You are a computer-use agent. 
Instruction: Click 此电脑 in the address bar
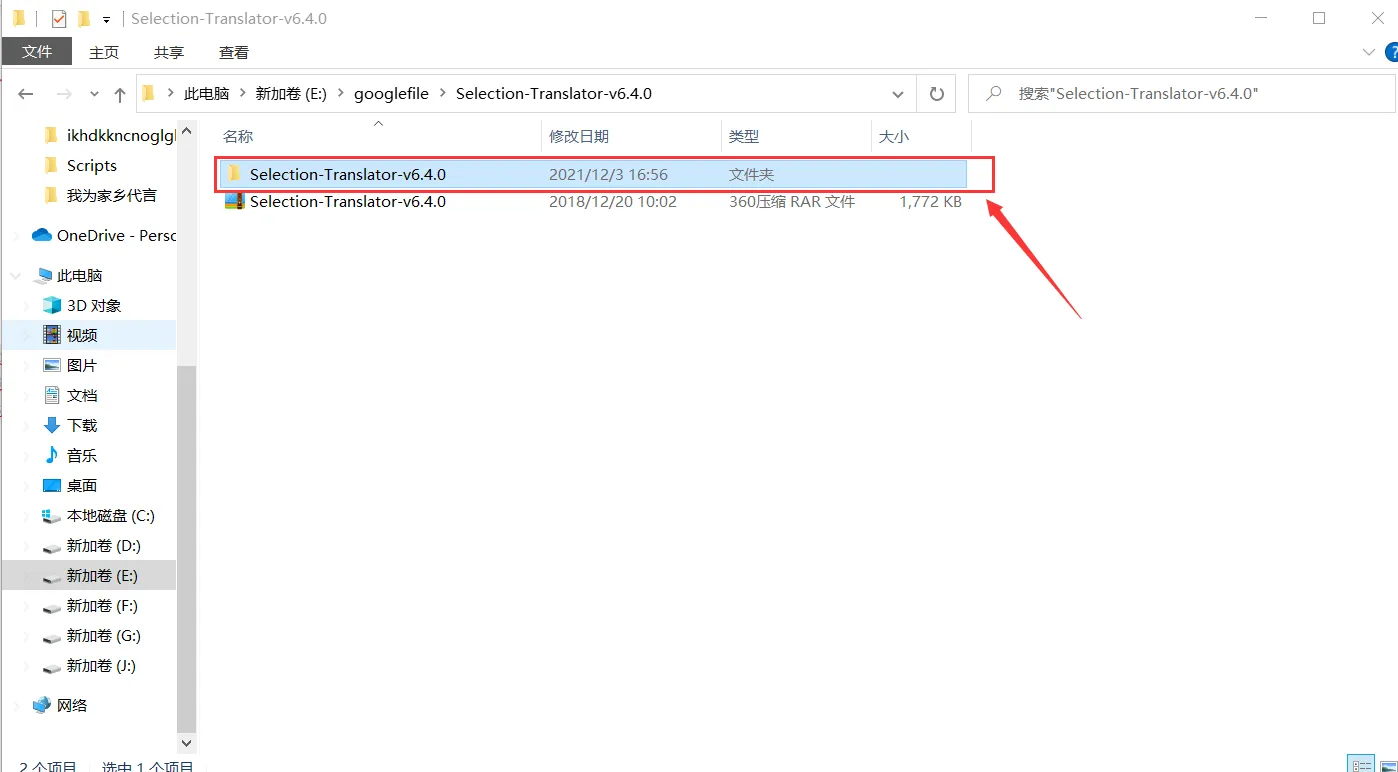207,93
